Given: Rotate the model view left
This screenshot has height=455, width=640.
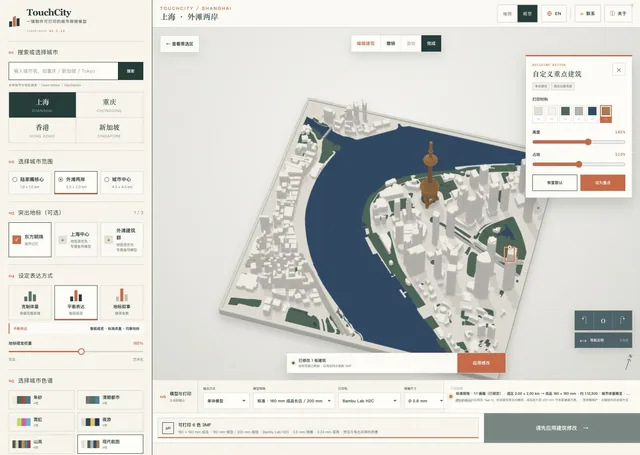Looking at the screenshot, I should pos(584,320).
